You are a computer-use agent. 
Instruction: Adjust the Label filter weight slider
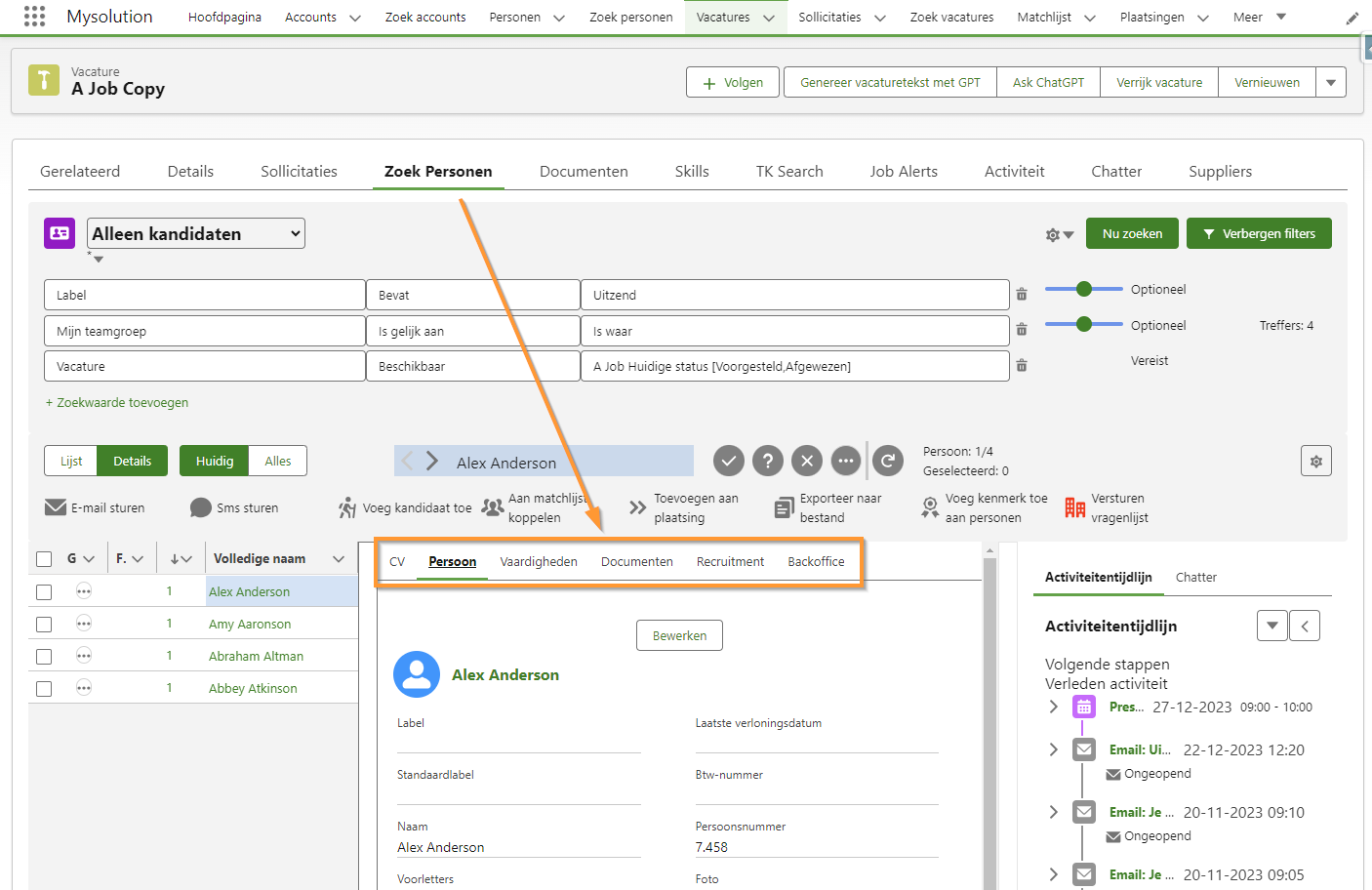coord(1084,289)
